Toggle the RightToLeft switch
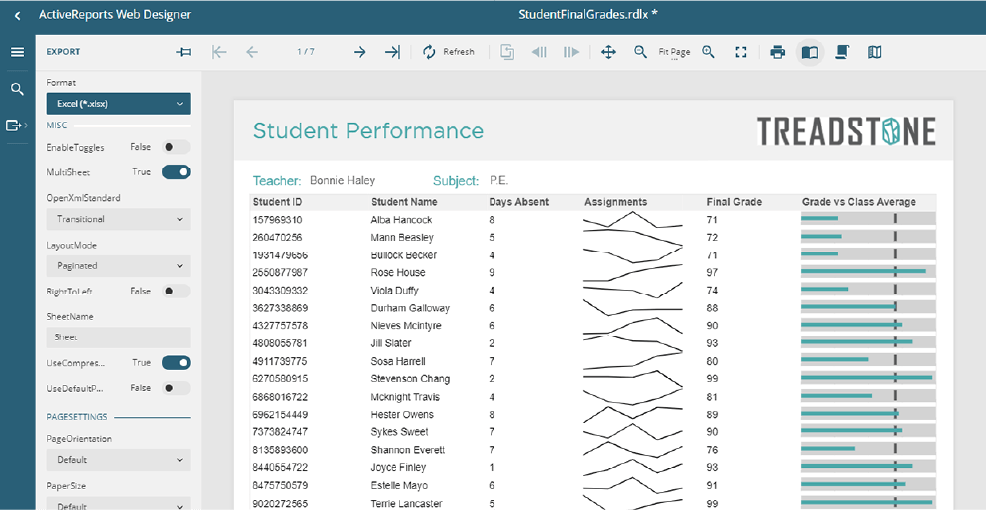This screenshot has width=987, height=510. (x=176, y=292)
